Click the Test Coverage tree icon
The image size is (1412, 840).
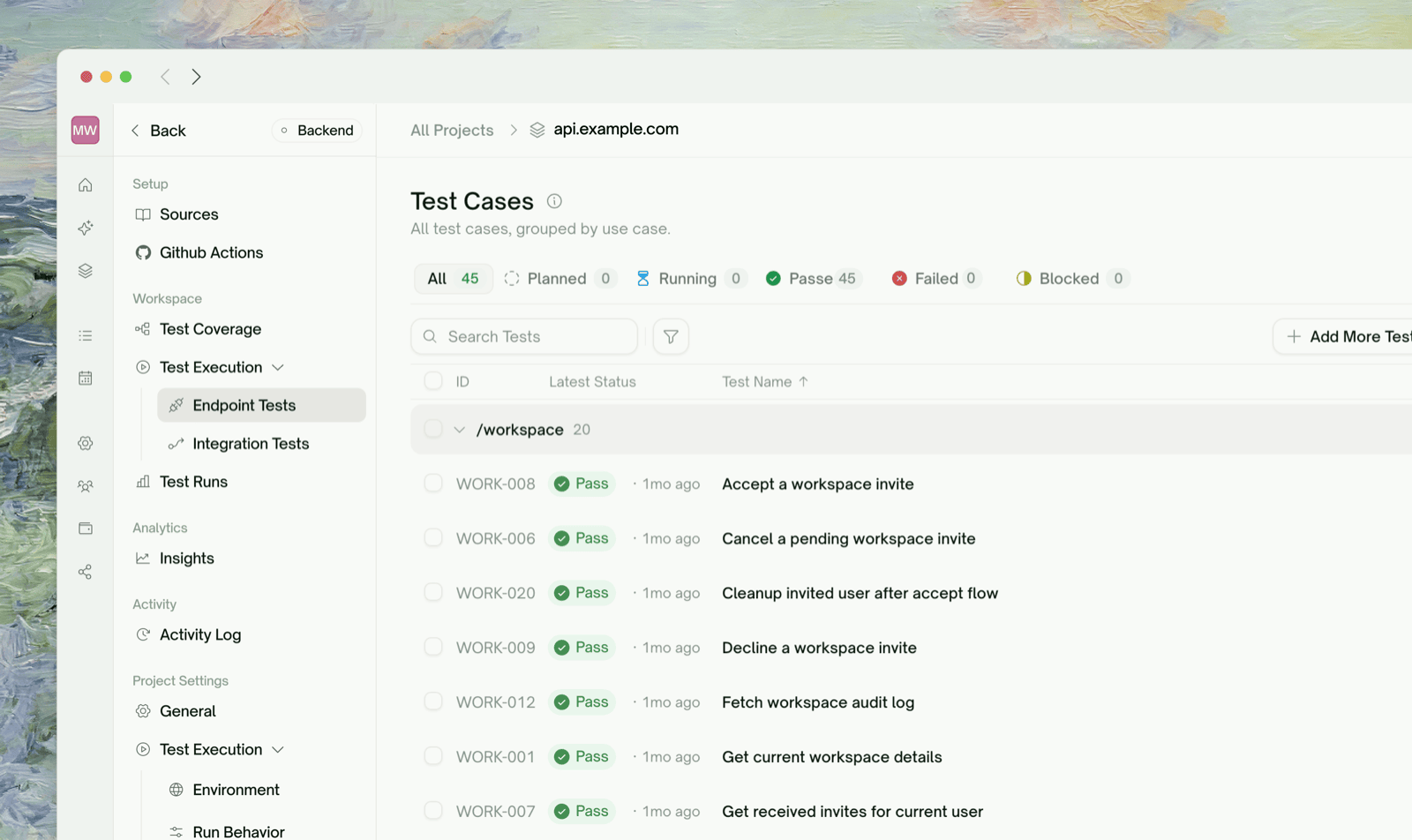coord(143,329)
